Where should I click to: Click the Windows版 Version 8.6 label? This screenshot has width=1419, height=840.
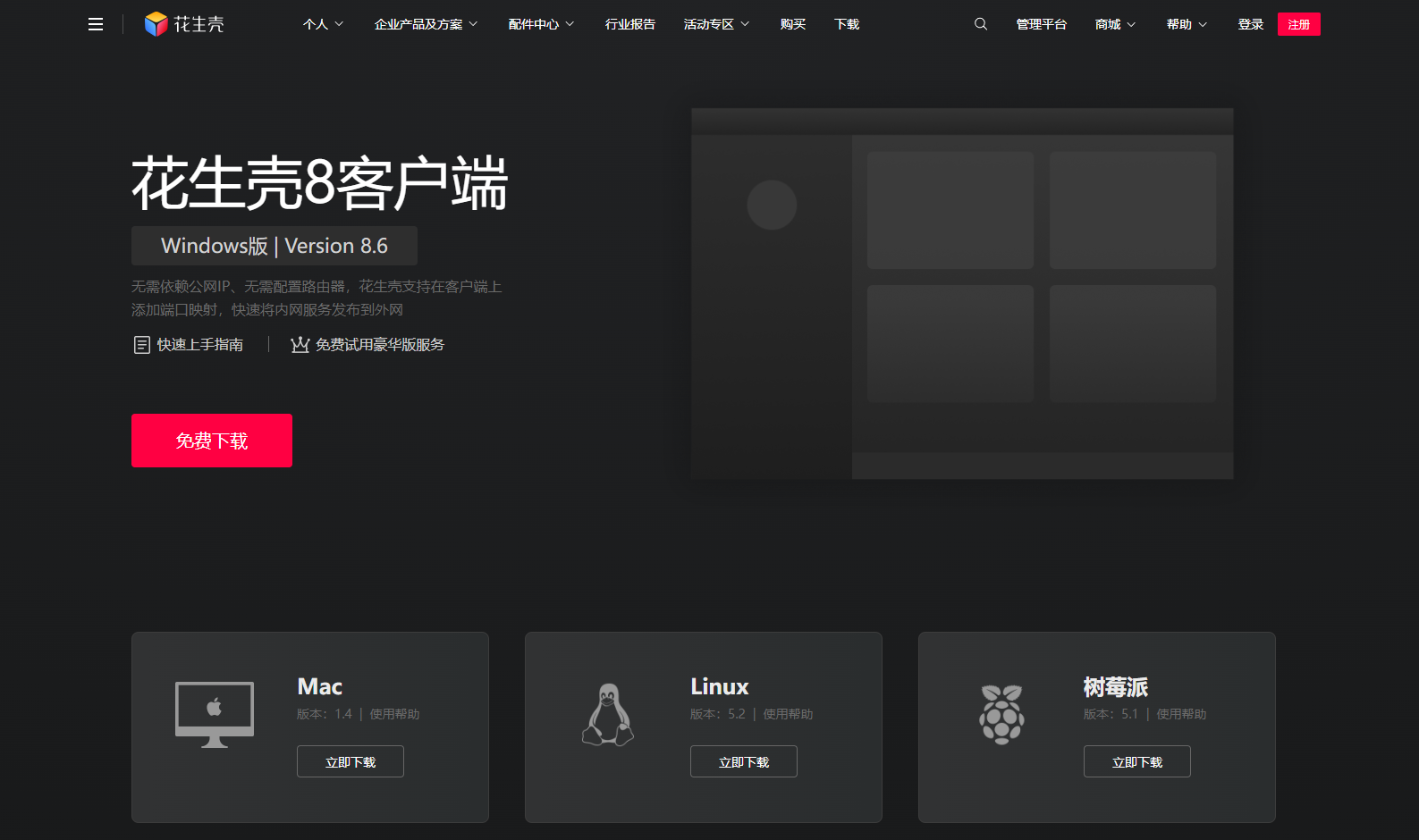pyautogui.click(x=275, y=246)
